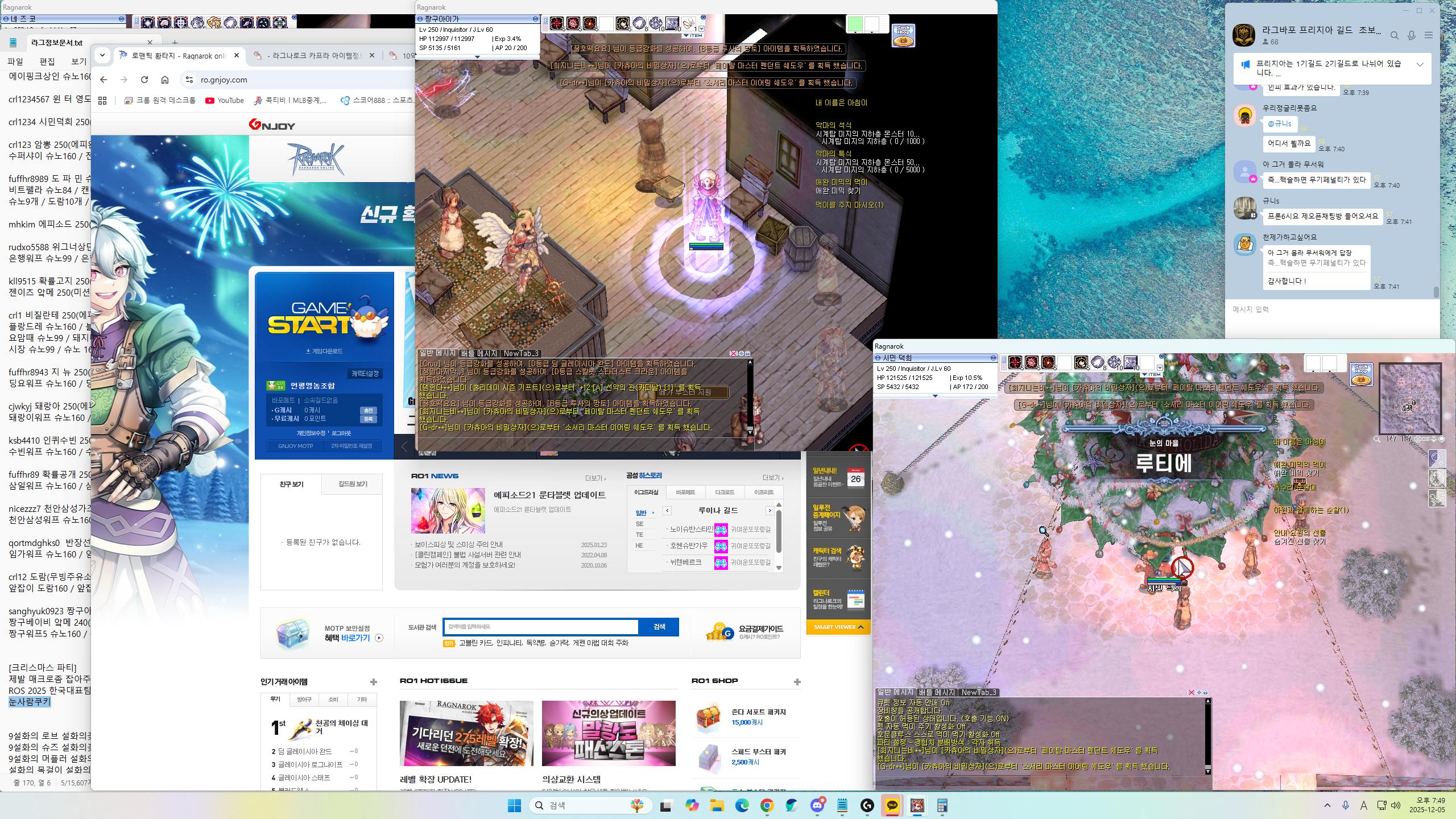Show hidden system tray icons
This screenshot has width=1456, height=819.
pyautogui.click(x=1327, y=805)
